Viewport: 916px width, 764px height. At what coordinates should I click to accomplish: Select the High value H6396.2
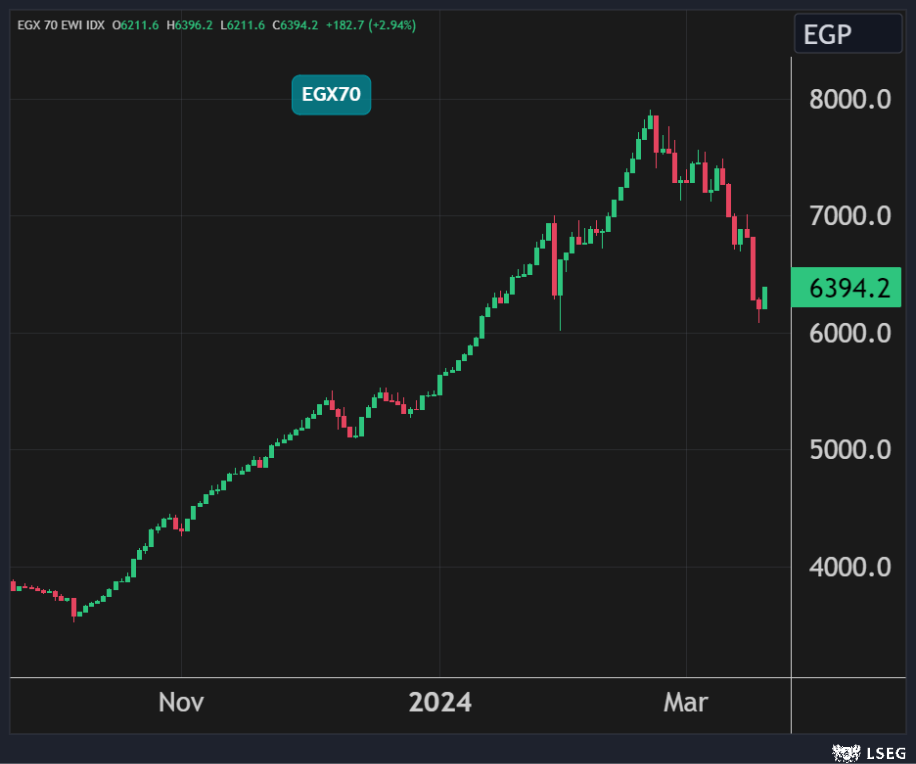(190, 23)
